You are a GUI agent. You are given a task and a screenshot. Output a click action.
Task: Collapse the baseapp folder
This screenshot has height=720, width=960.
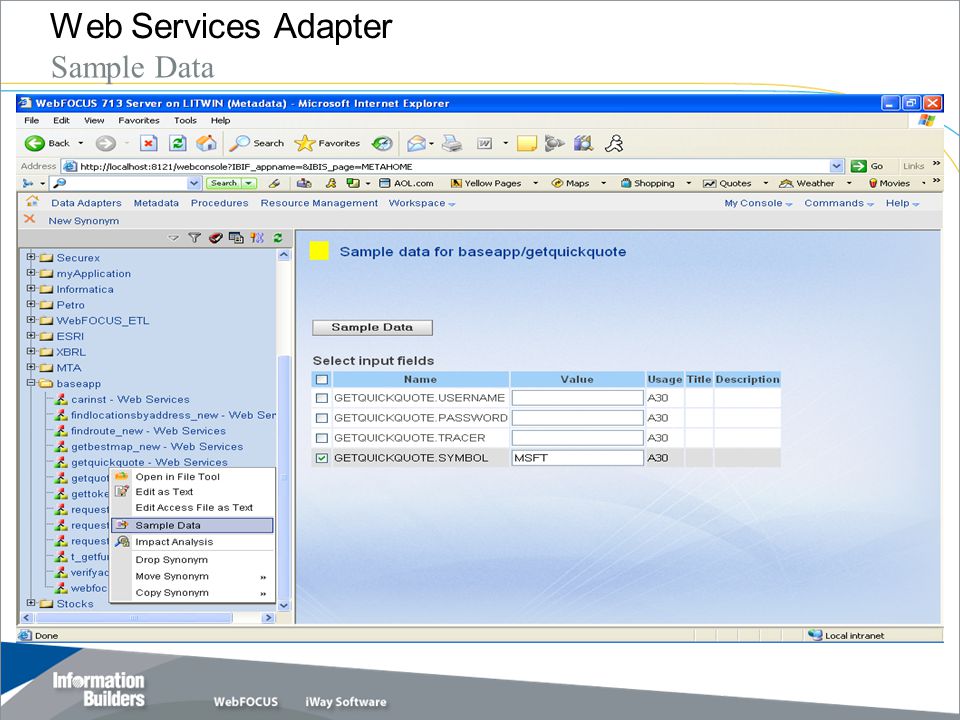pos(31,383)
